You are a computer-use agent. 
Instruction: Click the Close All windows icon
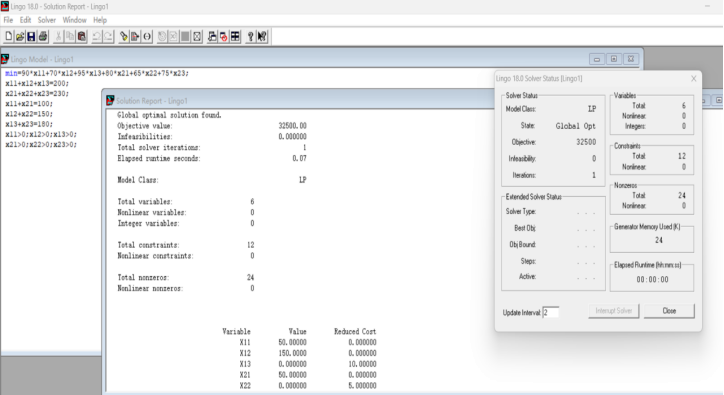click(x=223, y=36)
